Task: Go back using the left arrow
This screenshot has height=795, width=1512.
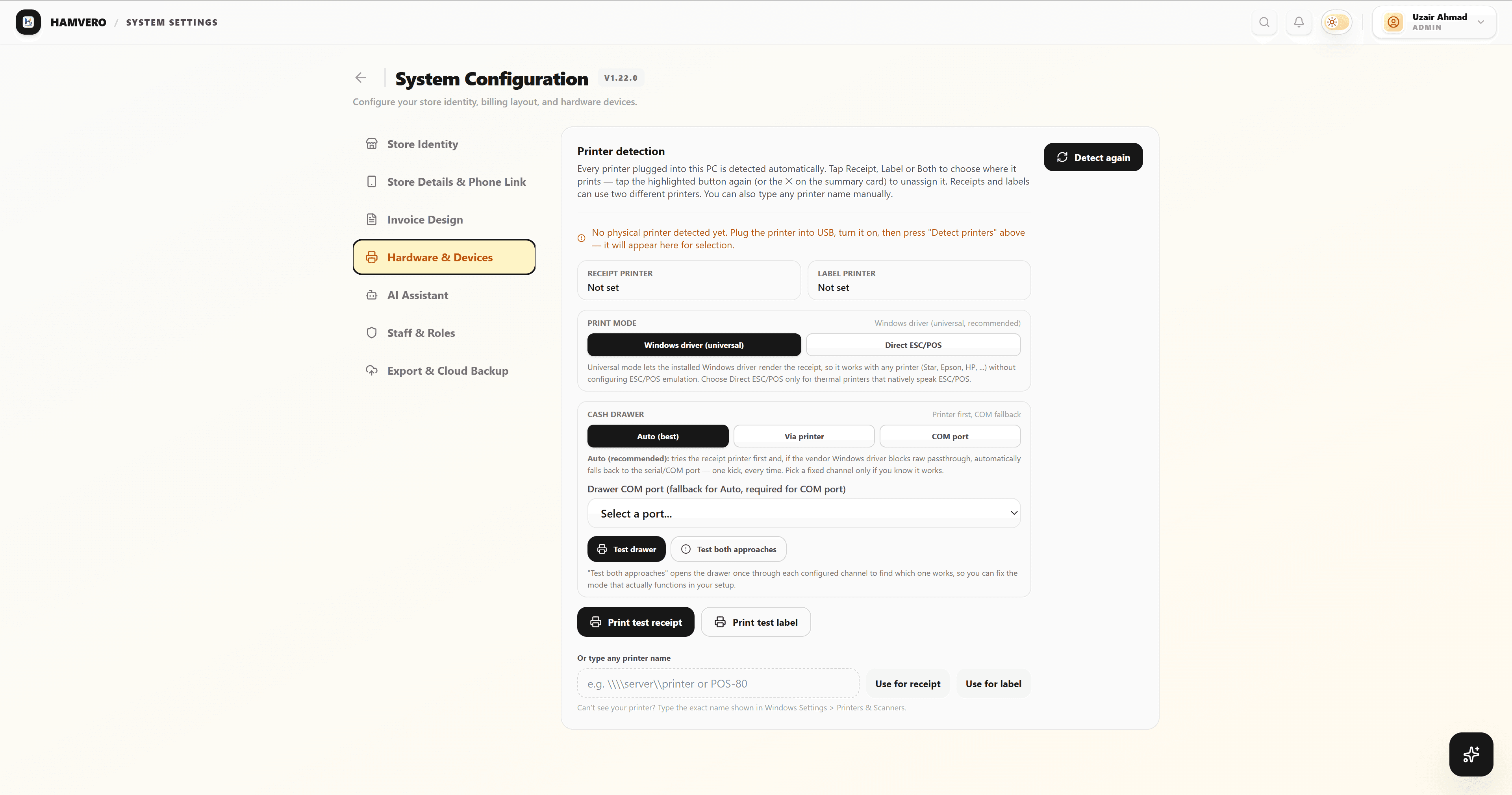Action: tap(360, 78)
